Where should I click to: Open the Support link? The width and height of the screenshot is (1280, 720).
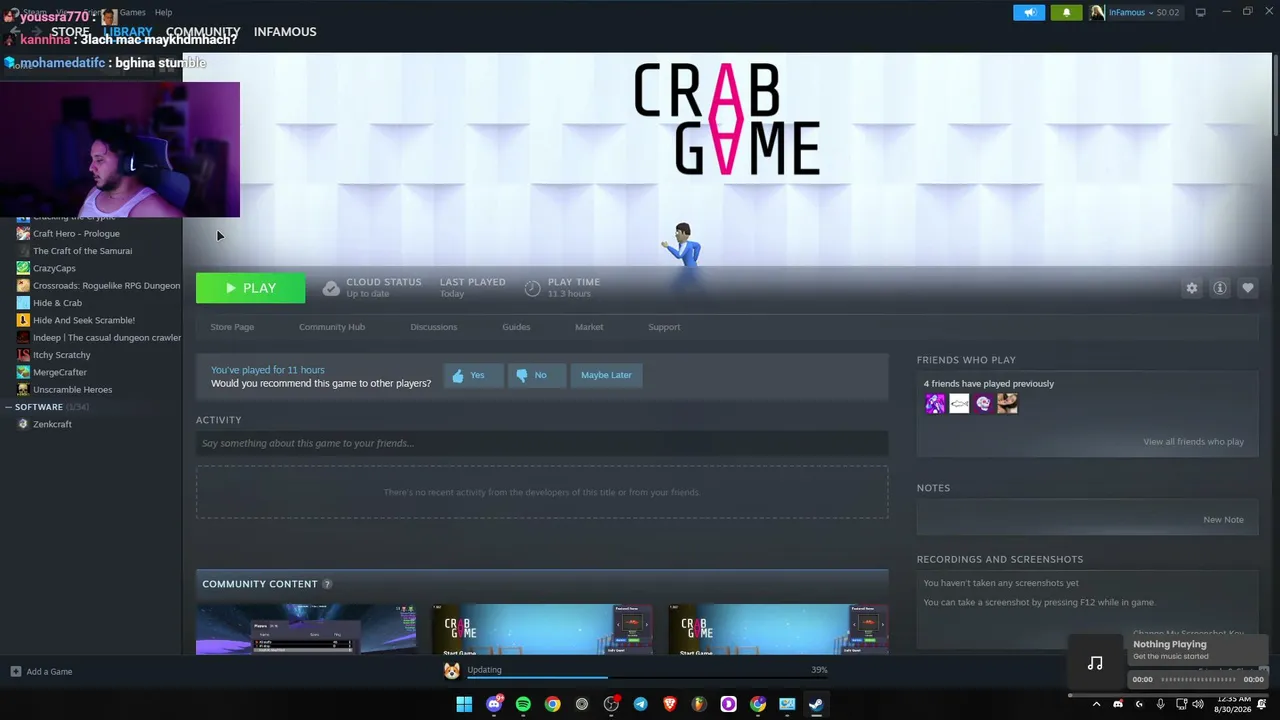664,327
